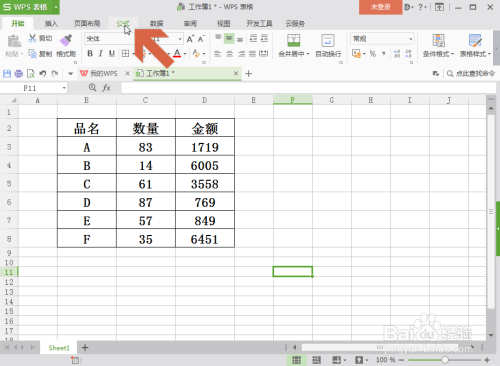Open the cell borders tool

tap(125, 53)
